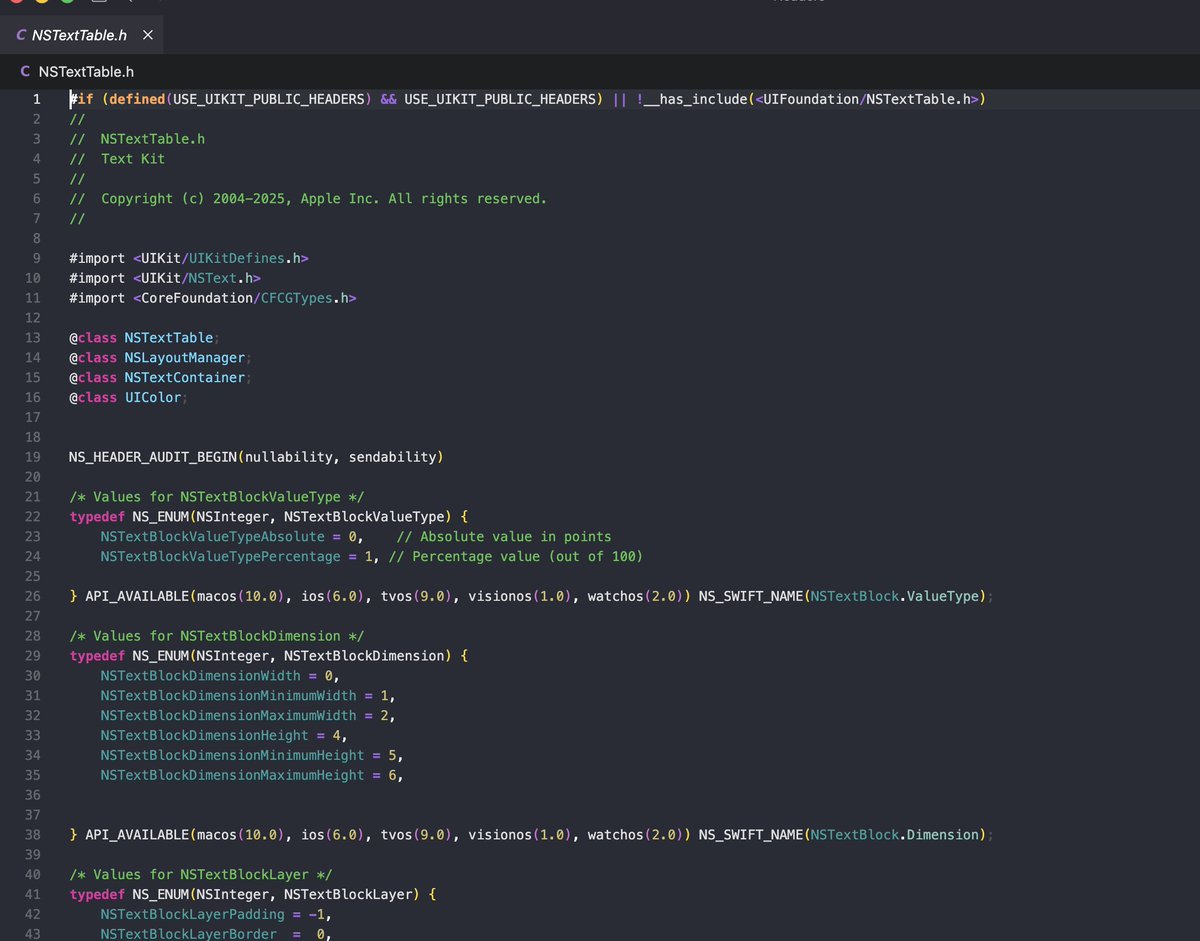
Task: Click the 'Values for NSTextBlockLayer' comment
Action: pyautogui.click(x=201, y=874)
